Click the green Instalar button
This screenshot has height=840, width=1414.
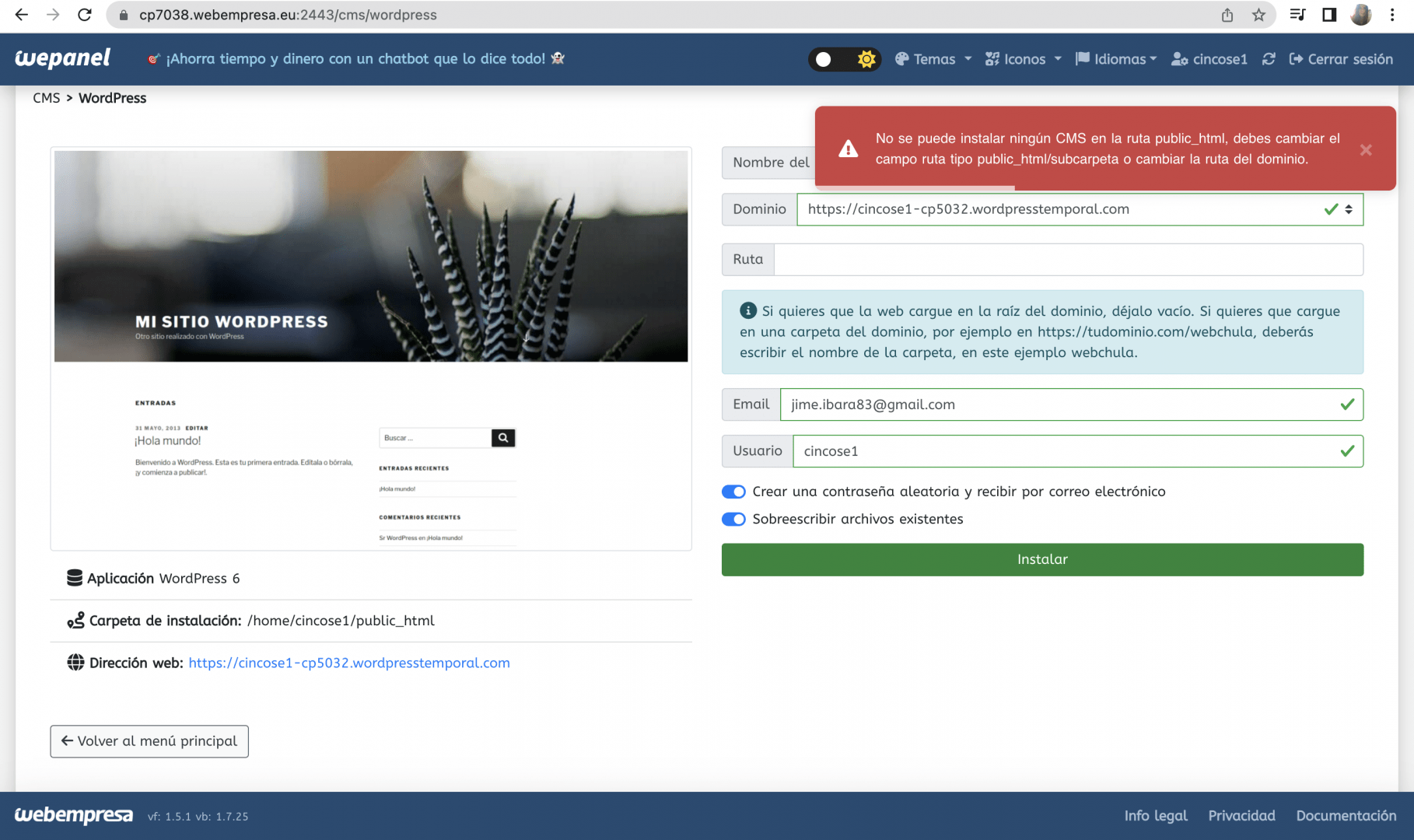[1042, 559]
